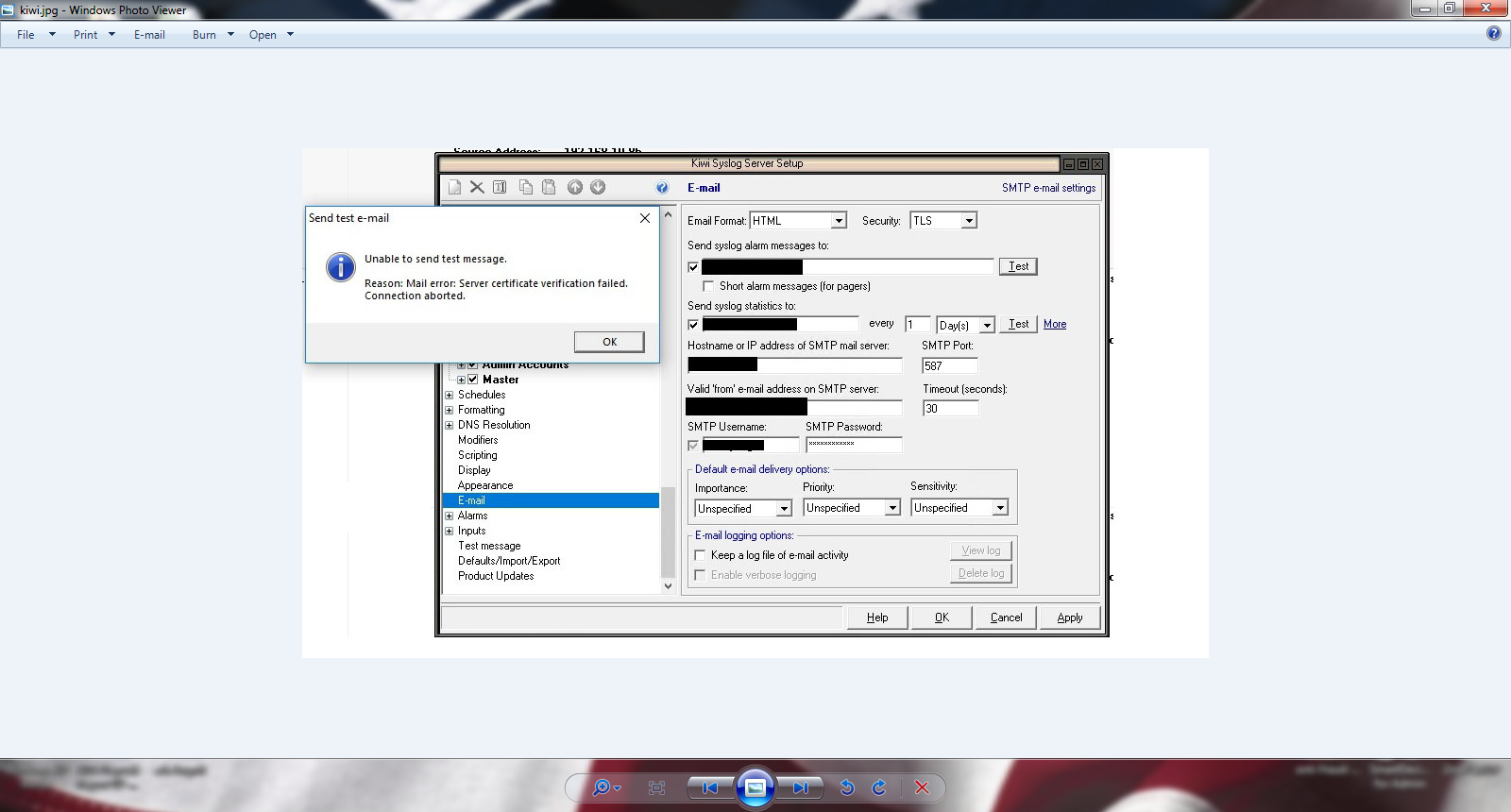Image resolution: width=1511 pixels, height=812 pixels.
Task: Open the Print menu
Action: [x=85, y=35]
